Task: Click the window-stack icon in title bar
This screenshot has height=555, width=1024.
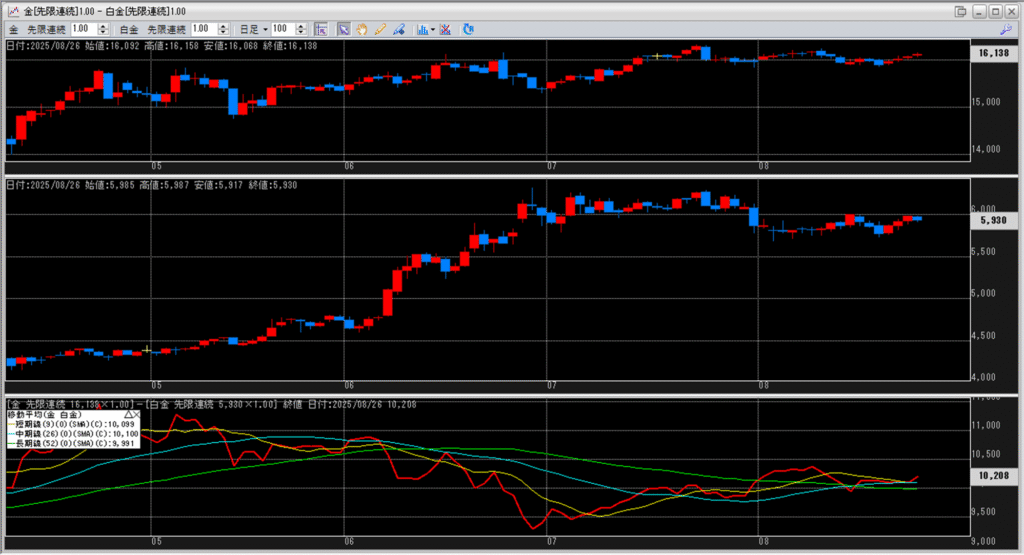Action: 961,10
